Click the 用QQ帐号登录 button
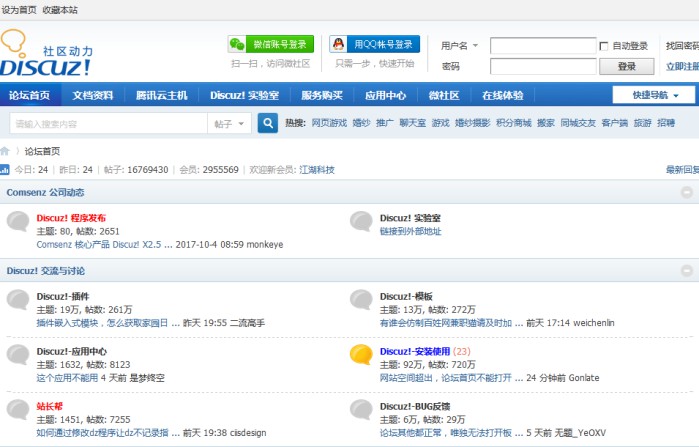699x447 pixels. 374,44
